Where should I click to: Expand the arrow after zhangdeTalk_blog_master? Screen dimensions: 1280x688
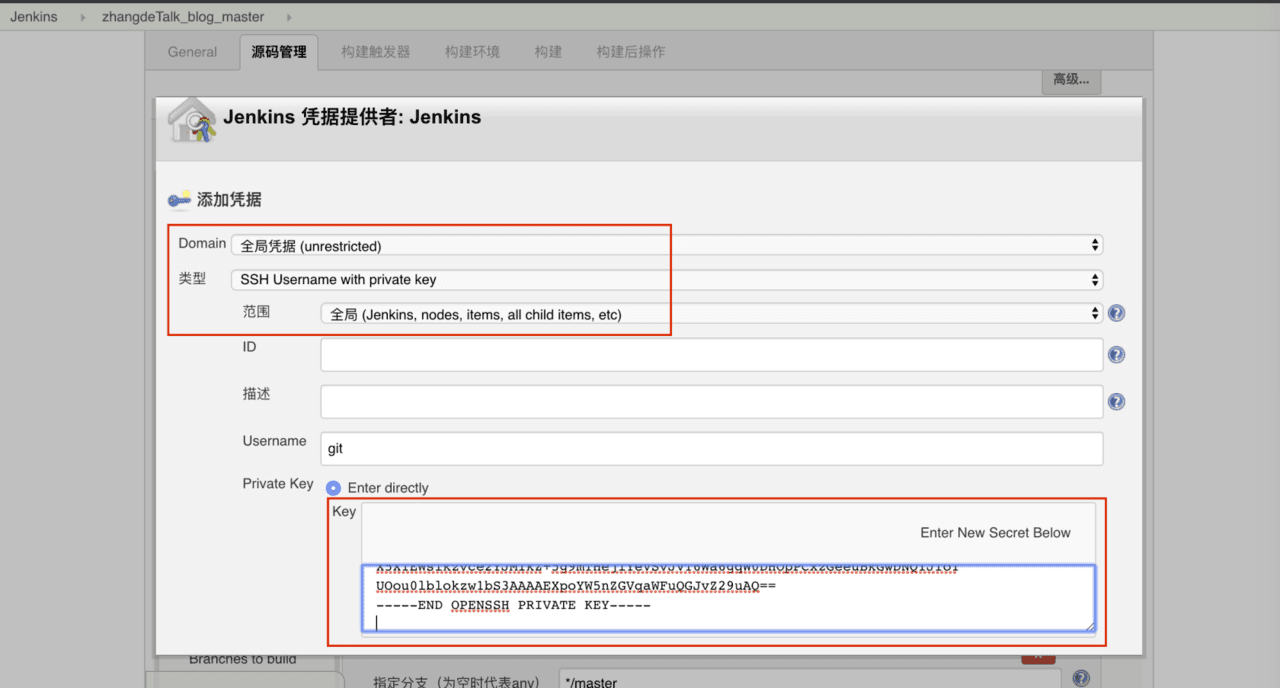pos(290,17)
